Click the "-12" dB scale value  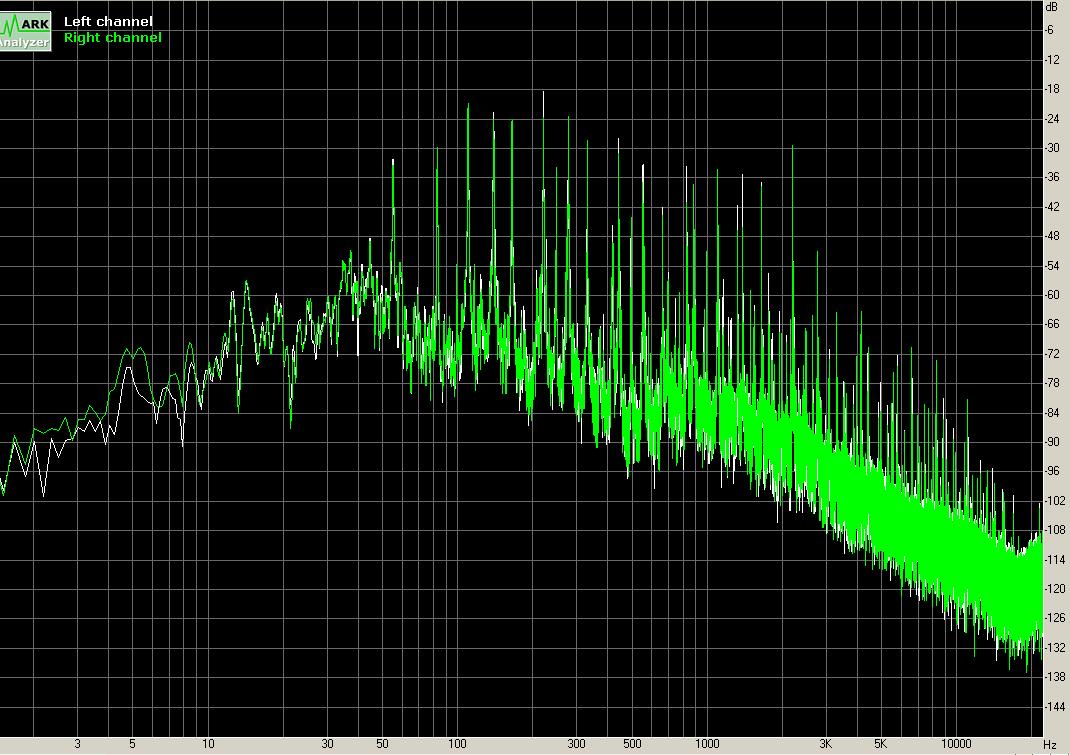(1052, 60)
